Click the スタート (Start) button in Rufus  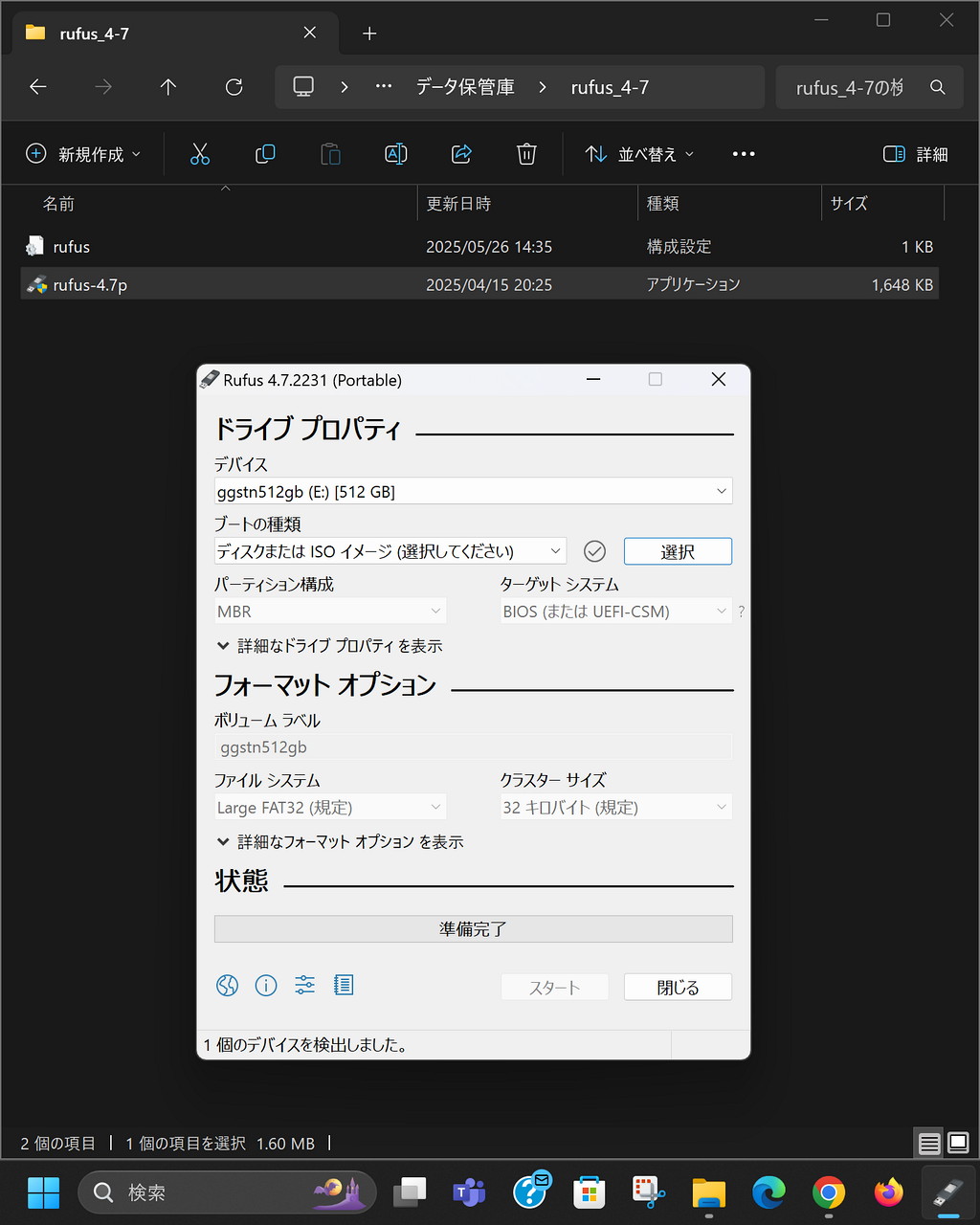(x=555, y=988)
